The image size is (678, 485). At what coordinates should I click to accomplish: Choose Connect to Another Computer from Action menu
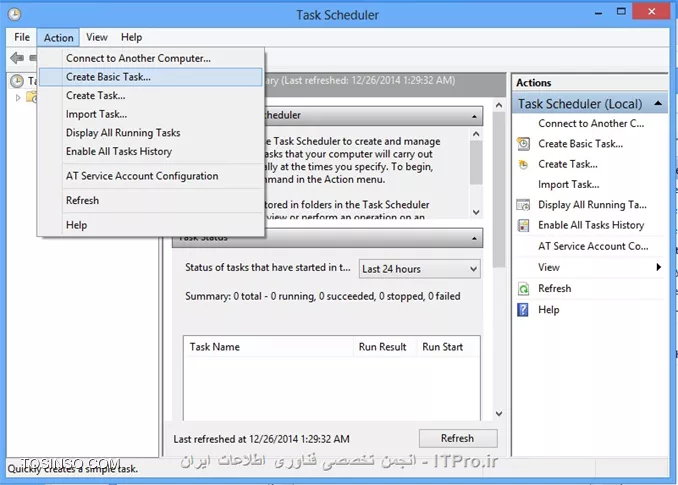pyautogui.click(x=150, y=58)
